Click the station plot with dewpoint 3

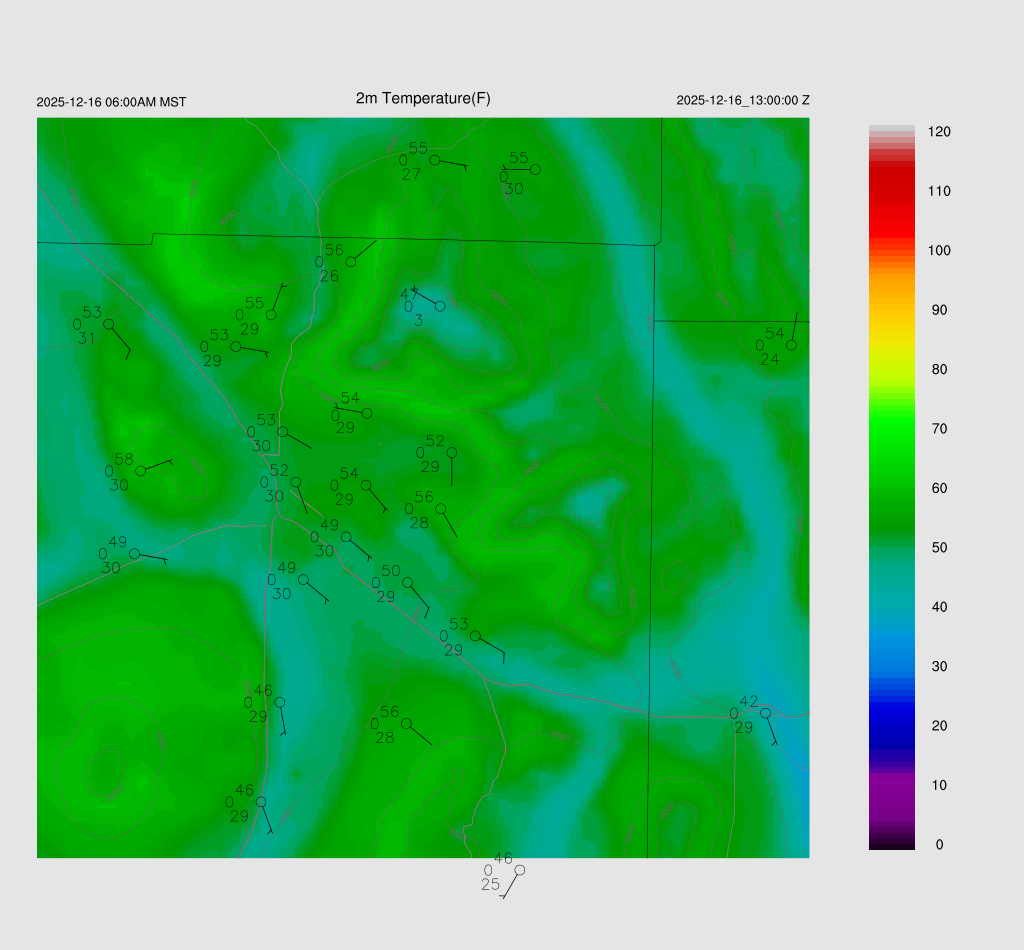[439, 306]
